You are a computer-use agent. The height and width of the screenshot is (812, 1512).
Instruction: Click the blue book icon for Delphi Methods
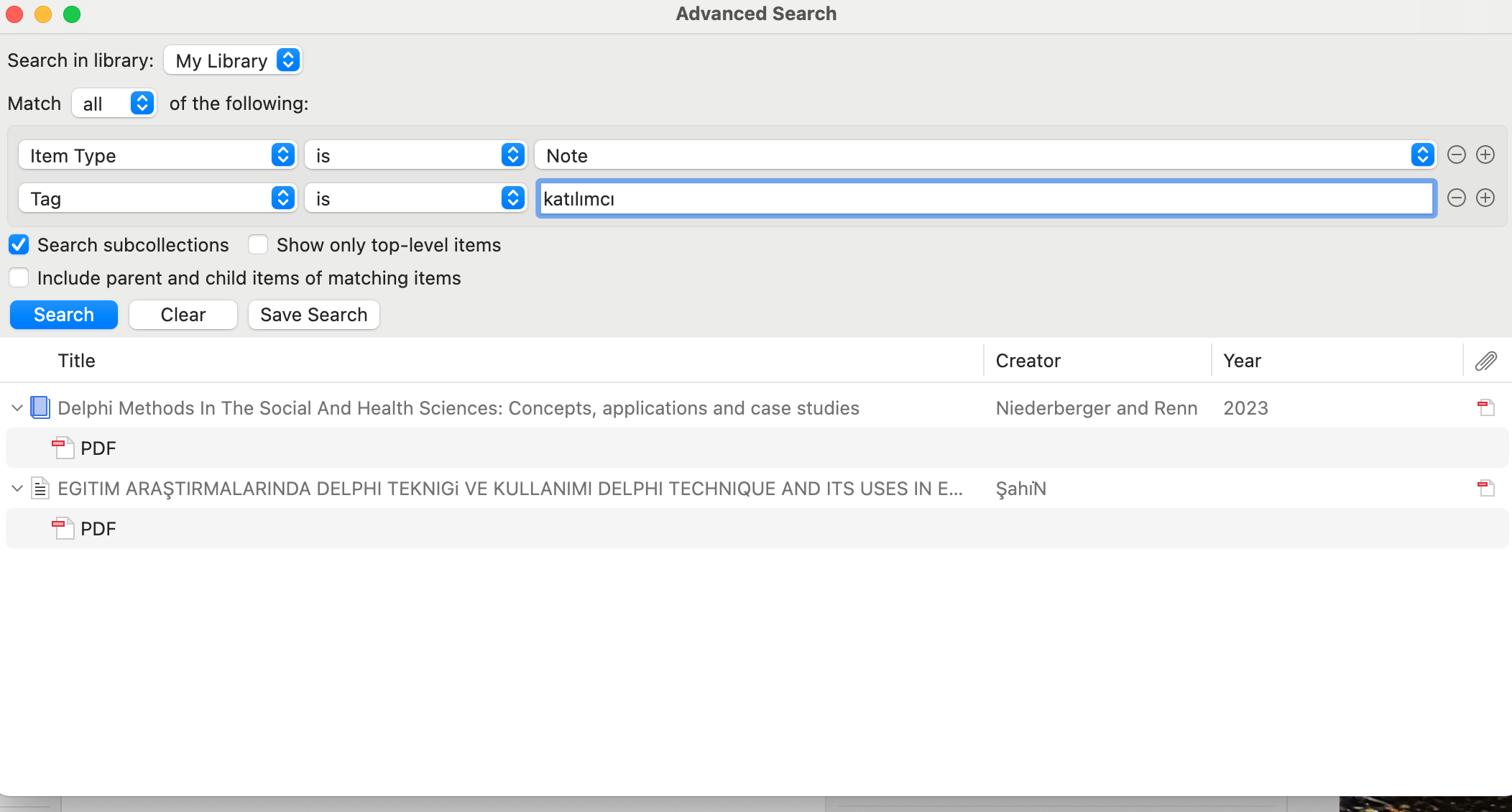(40, 408)
